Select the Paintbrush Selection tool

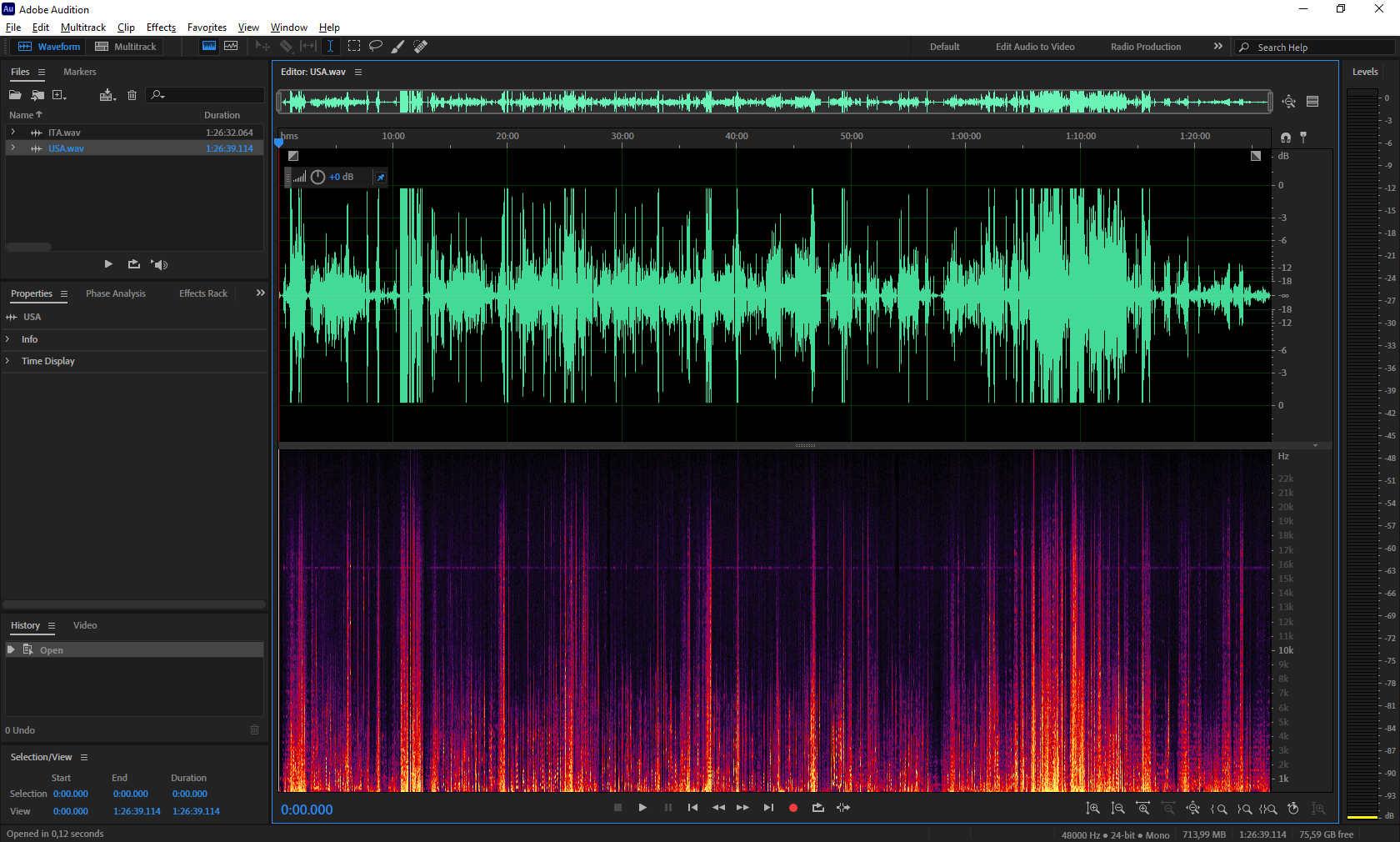[398, 46]
